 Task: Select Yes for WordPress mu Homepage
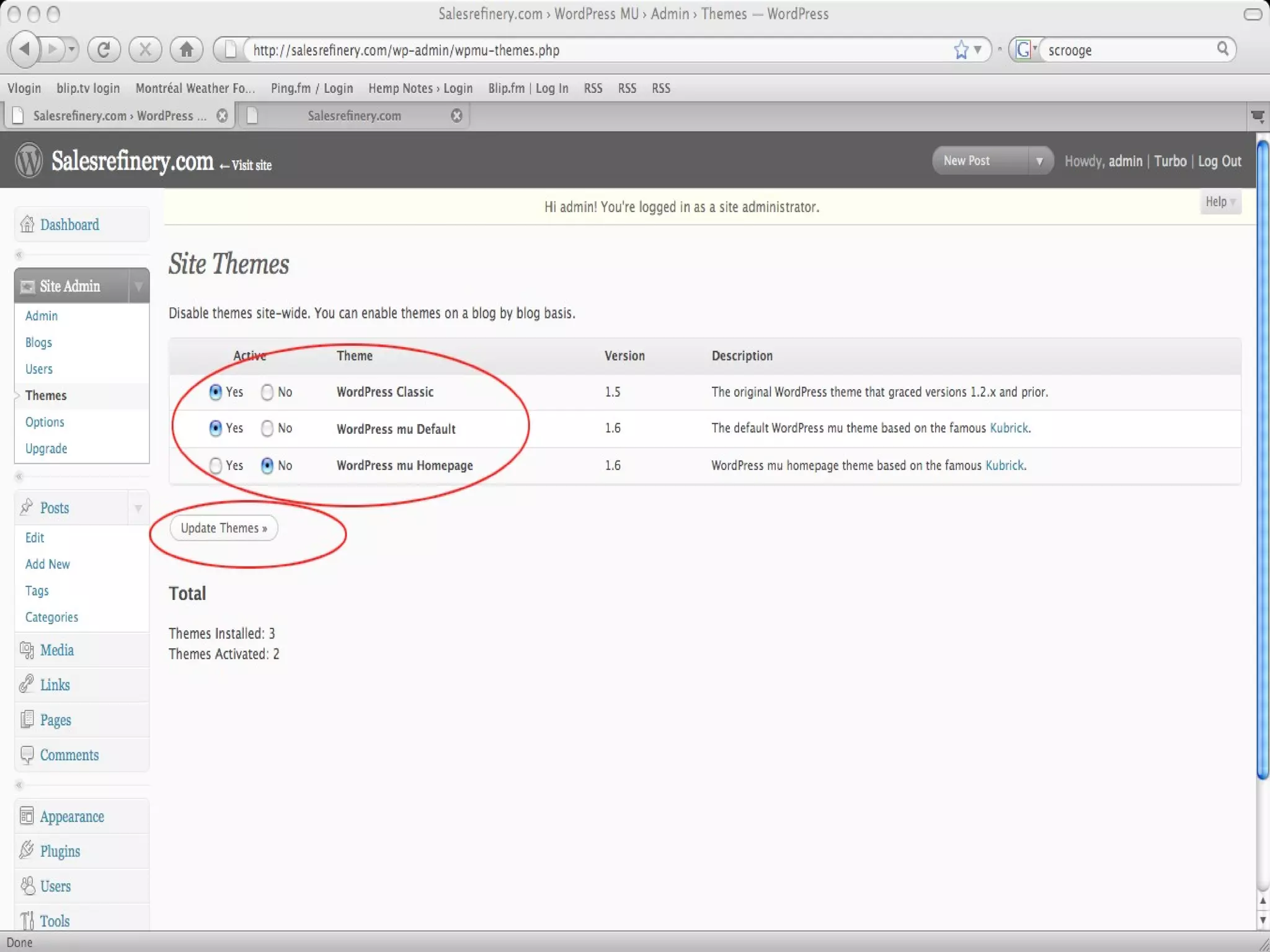(215, 465)
